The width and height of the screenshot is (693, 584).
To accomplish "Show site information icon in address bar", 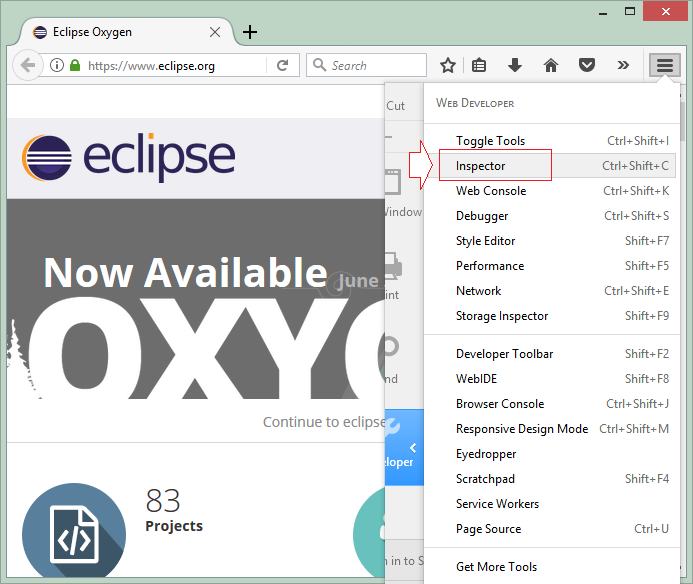I will click(57, 65).
